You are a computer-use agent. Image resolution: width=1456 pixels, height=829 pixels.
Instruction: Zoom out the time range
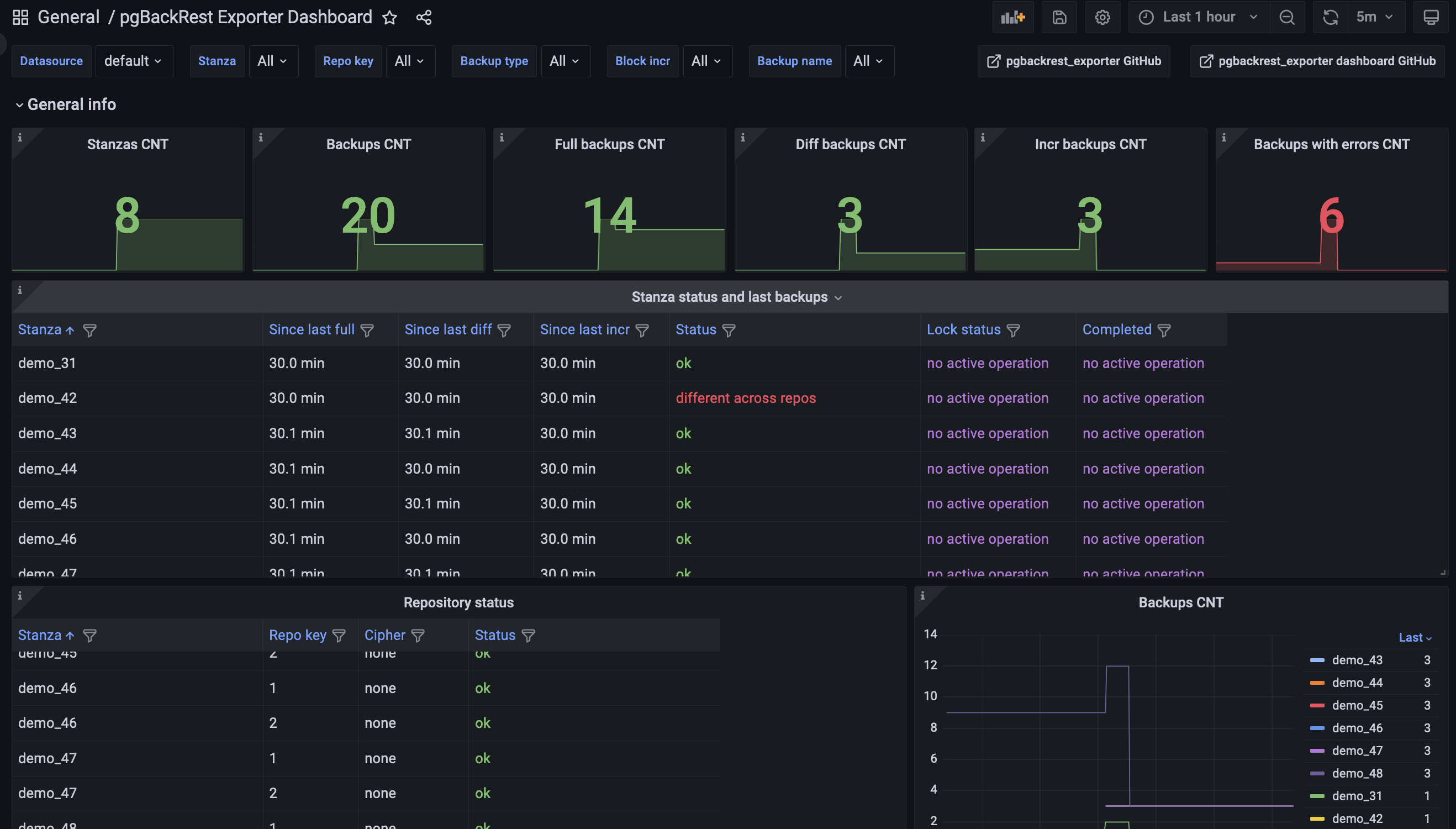(x=1286, y=17)
